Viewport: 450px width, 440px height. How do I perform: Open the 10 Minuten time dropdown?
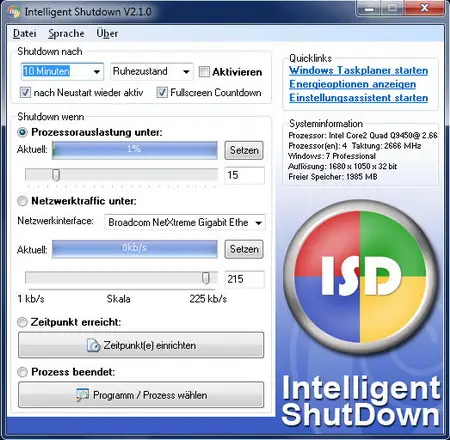tap(62, 71)
